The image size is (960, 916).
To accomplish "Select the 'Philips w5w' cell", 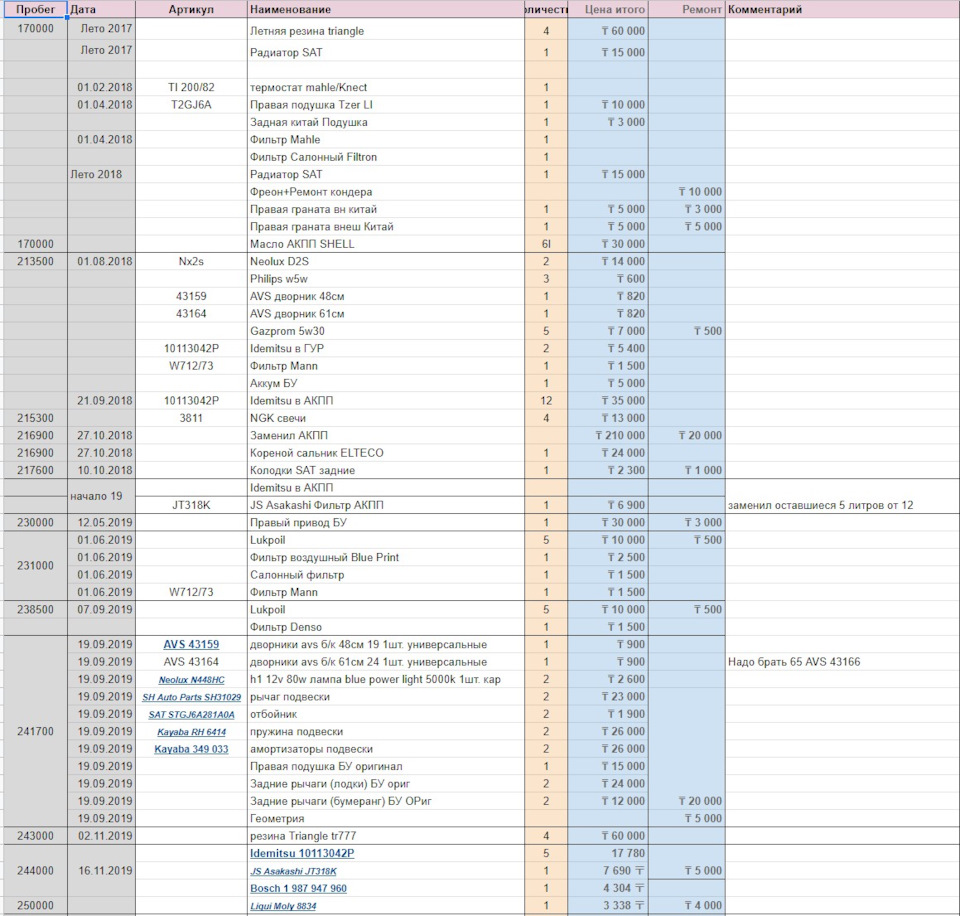I will (x=386, y=279).
